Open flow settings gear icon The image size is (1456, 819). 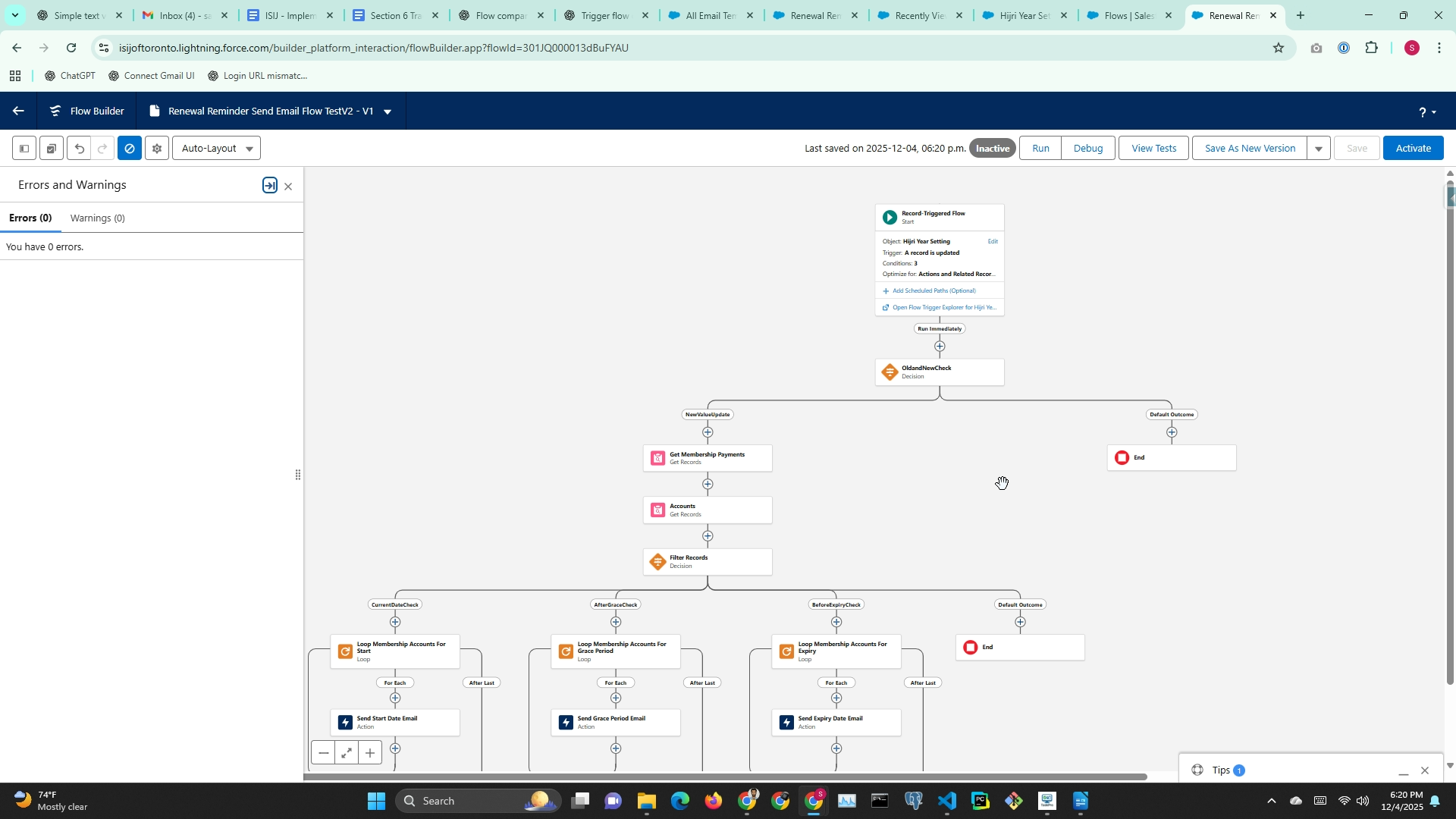[157, 149]
